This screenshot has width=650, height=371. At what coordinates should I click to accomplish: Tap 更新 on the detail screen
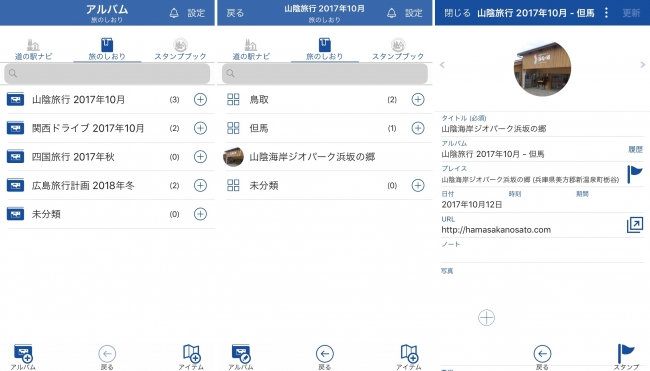coord(631,13)
